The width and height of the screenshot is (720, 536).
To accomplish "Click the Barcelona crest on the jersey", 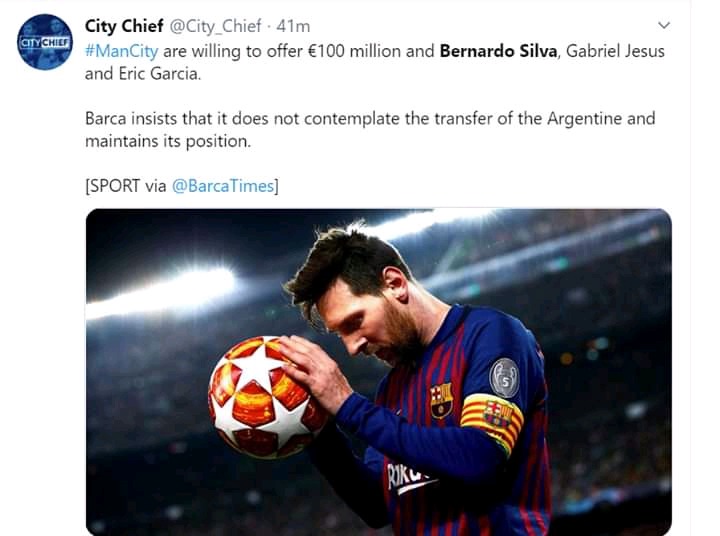I will (x=441, y=400).
